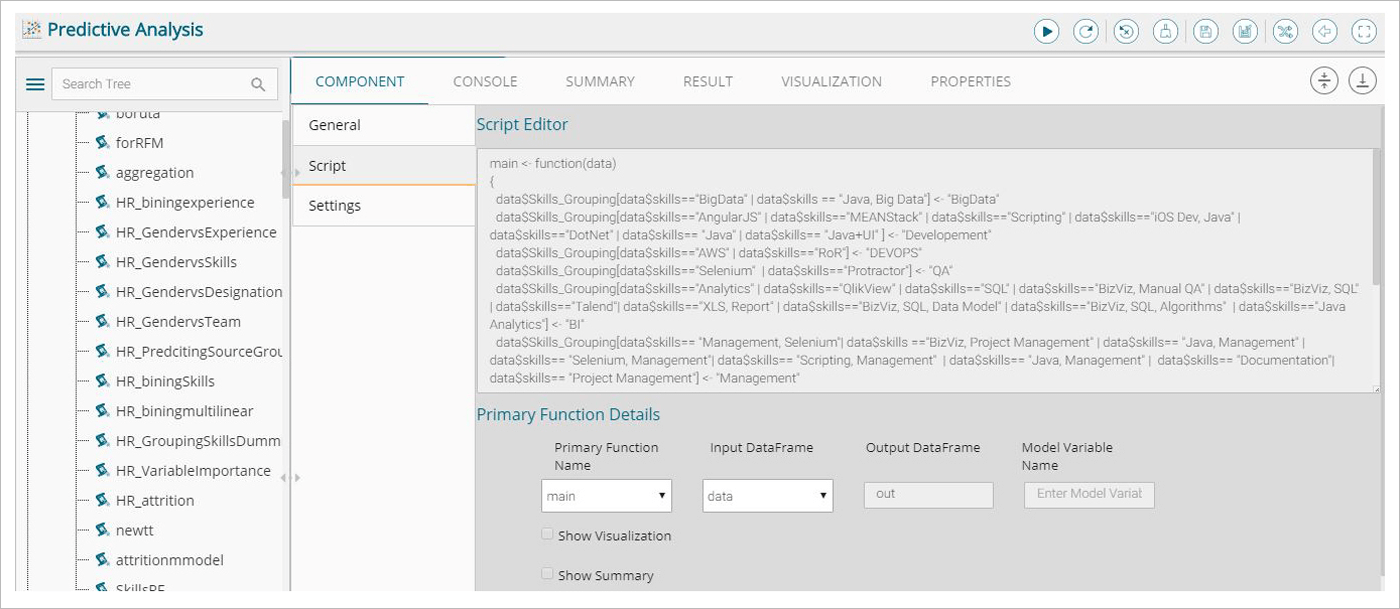1400x609 pixels.
Task: Click the Reset workflow icon
Action: pos(1125,31)
